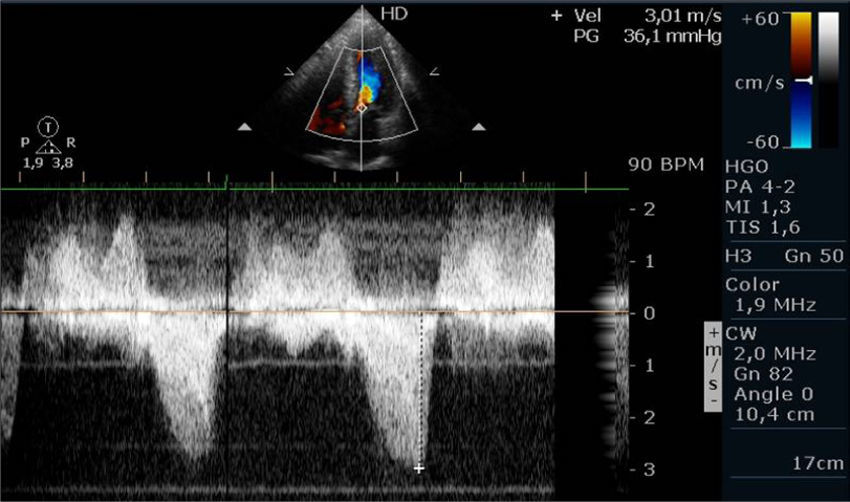Screen dimensions: 850x502
Task: Click the left focal triangle marker beside sector
Action: point(245,127)
